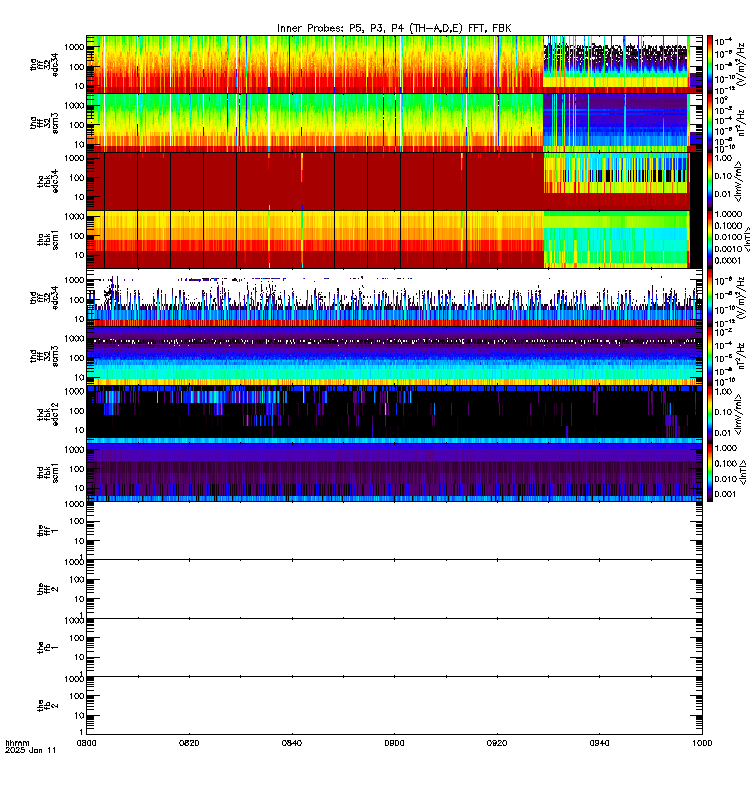The height and width of the screenshot is (800, 750).
Task: Select the 'thd fbk scm1' panel label
Action: click(x=48, y=472)
